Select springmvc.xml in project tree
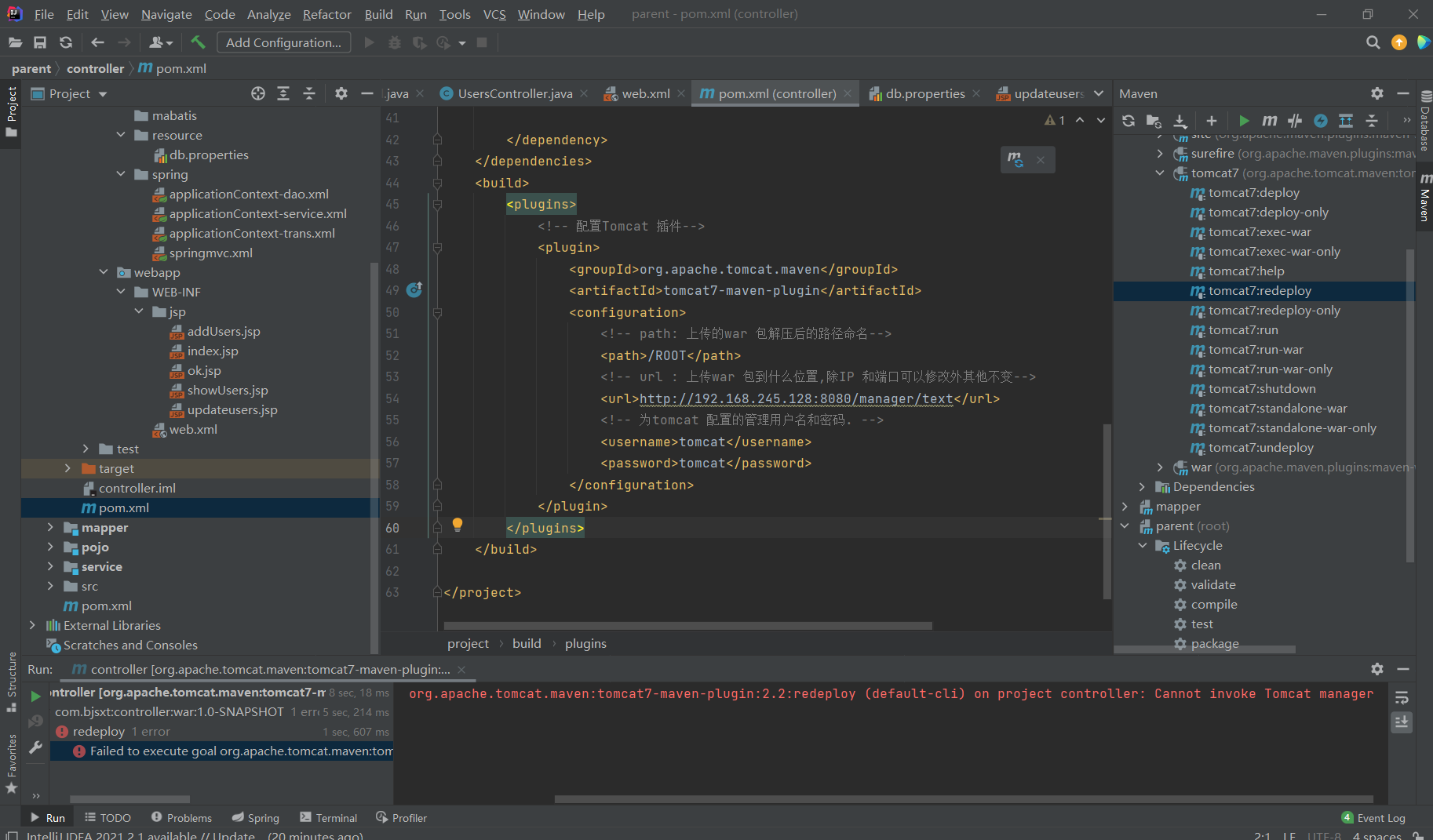Viewport: 1433px width, 840px height. point(210,253)
